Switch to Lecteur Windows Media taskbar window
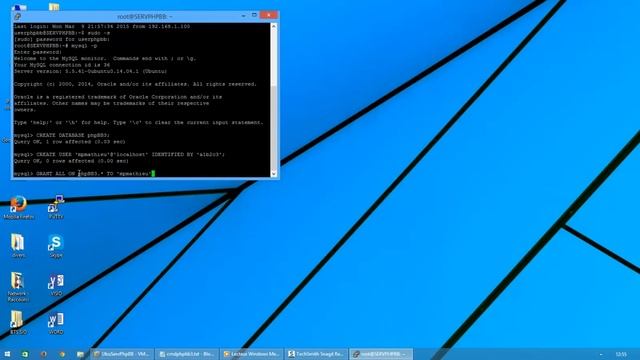The width and height of the screenshot is (640, 360). click(x=252, y=354)
